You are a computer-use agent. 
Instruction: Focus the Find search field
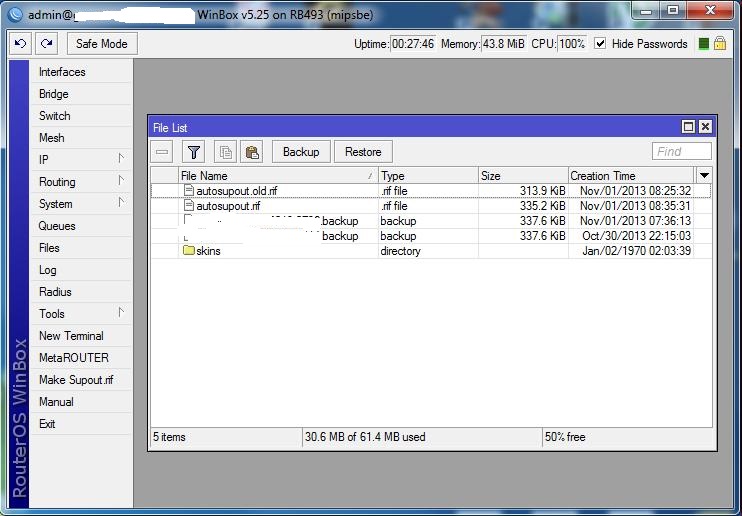tap(681, 151)
